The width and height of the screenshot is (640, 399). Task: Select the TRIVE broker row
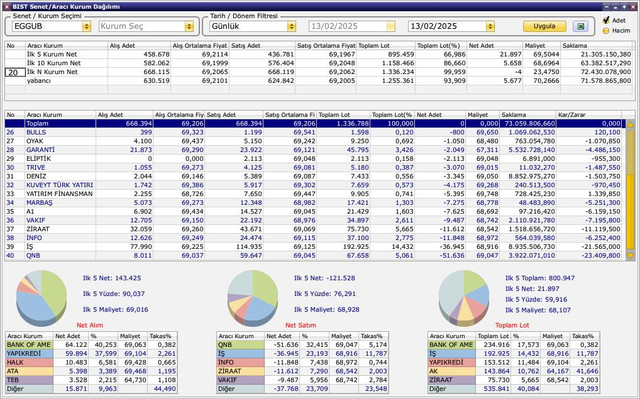click(x=314, y=168)
